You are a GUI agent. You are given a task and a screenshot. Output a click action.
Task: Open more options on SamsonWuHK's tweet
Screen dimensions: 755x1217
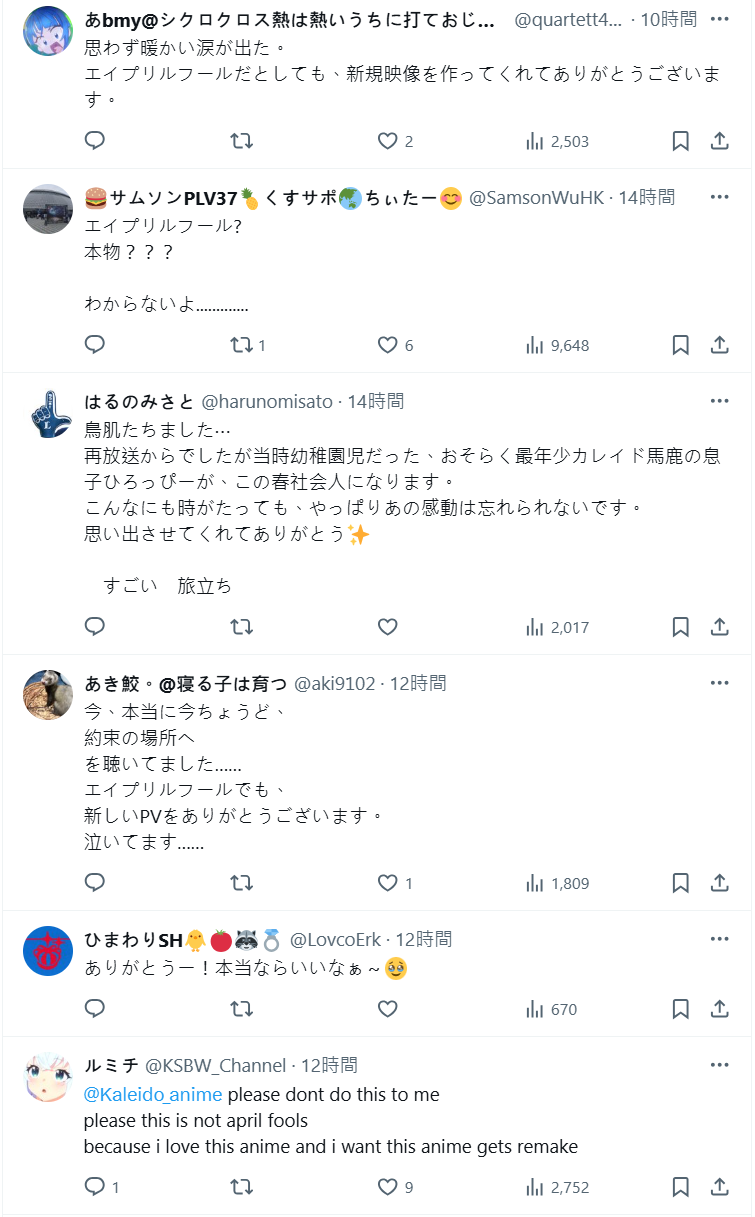coord(719,197)
